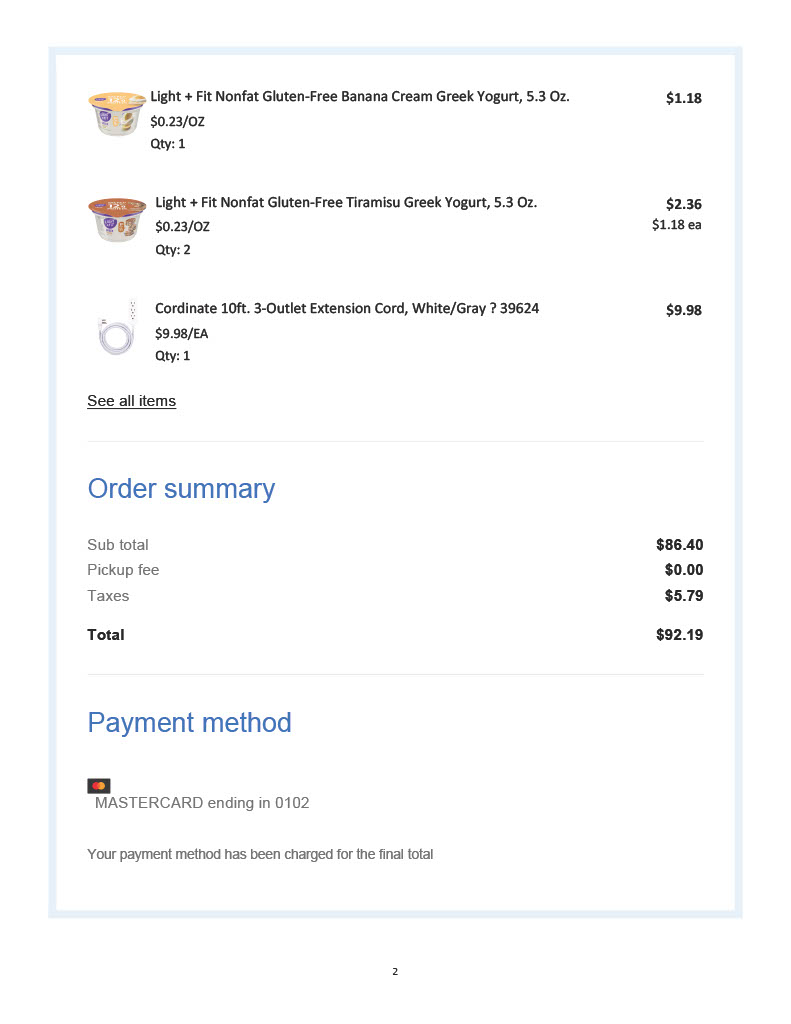Click the $2.36 Tiramisu yogurt price
This screenshot has width=791, height=1024.
[x=684, y=204]
